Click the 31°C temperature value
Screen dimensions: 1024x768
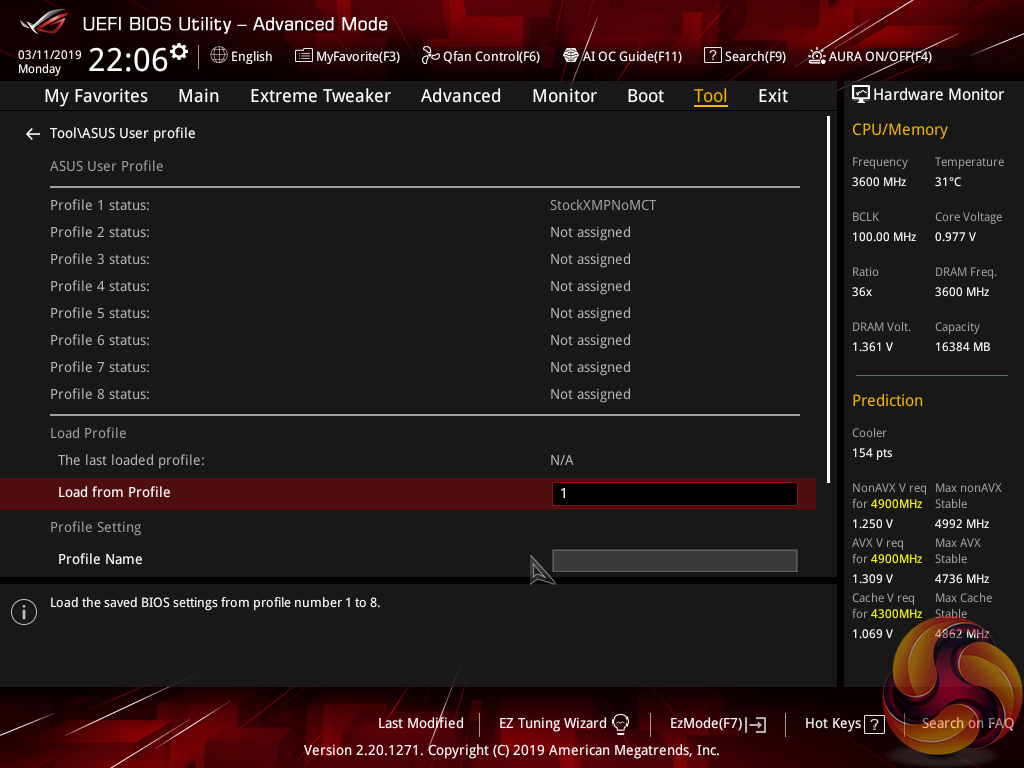pyautogui.click(x=948, y=182)
